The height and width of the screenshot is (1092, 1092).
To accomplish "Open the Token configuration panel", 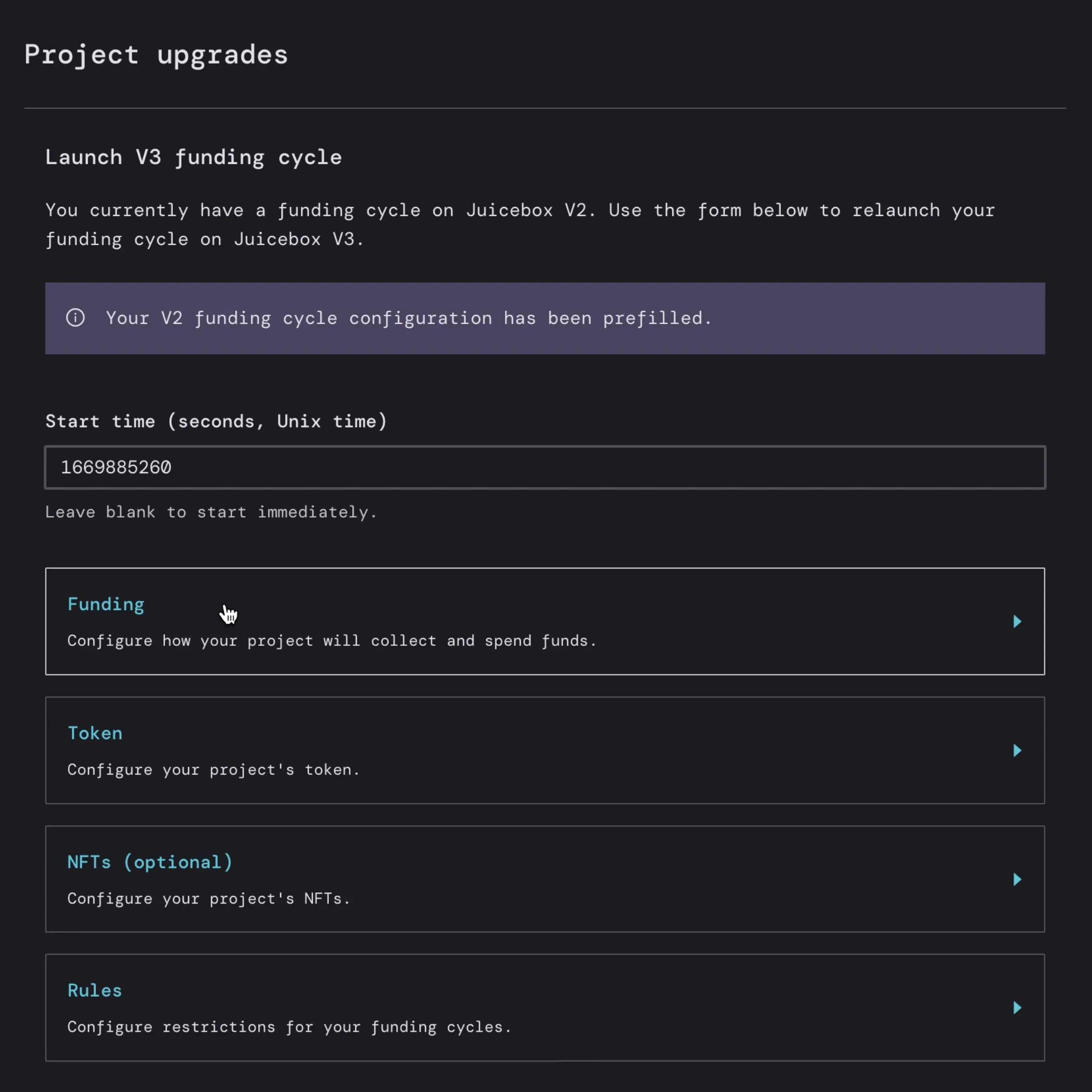I will [x=95, y=732].
